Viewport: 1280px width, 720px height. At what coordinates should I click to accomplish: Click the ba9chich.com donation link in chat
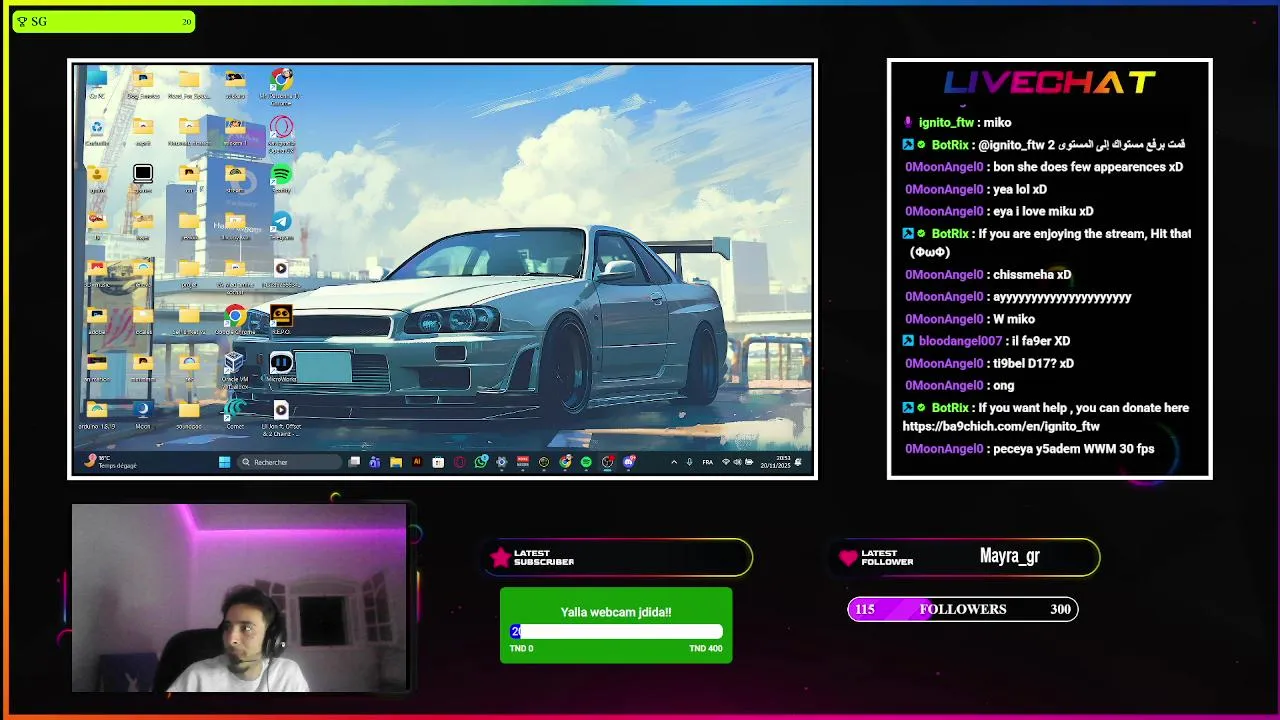coord(1001,426)
